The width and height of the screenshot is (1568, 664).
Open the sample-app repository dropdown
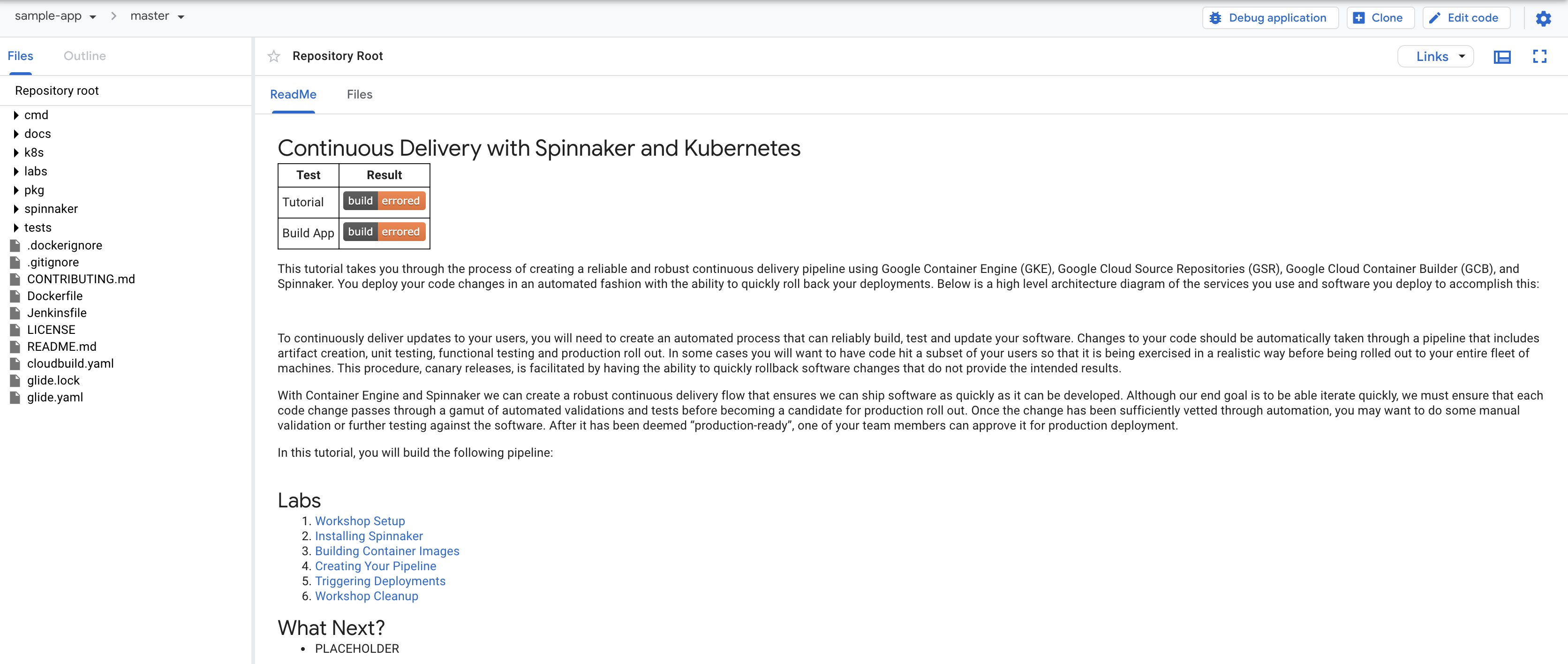55,16
